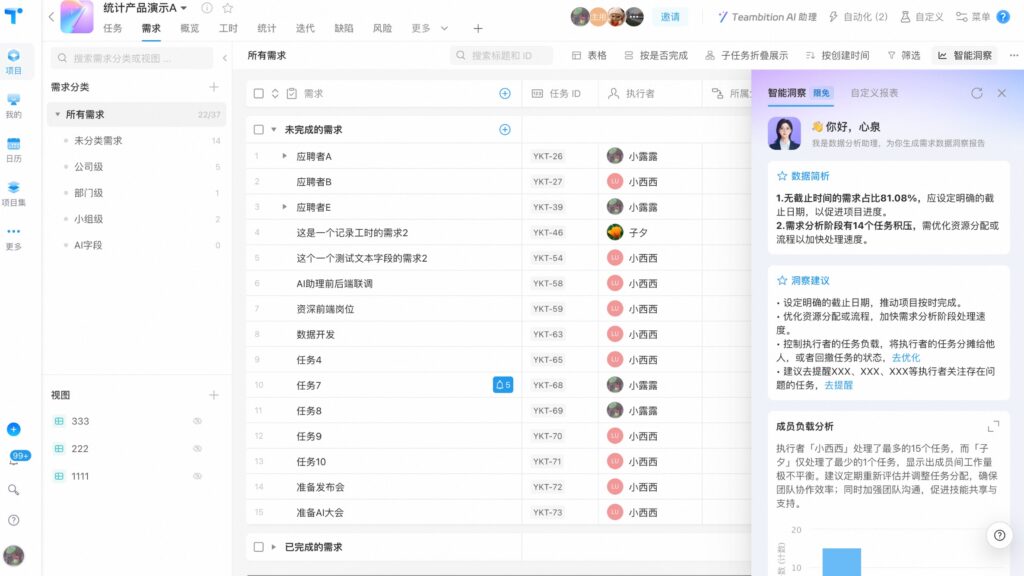Click the floating help circle button
The height and width of the screenshot is (576, 1024).
[x=999, y=536]
